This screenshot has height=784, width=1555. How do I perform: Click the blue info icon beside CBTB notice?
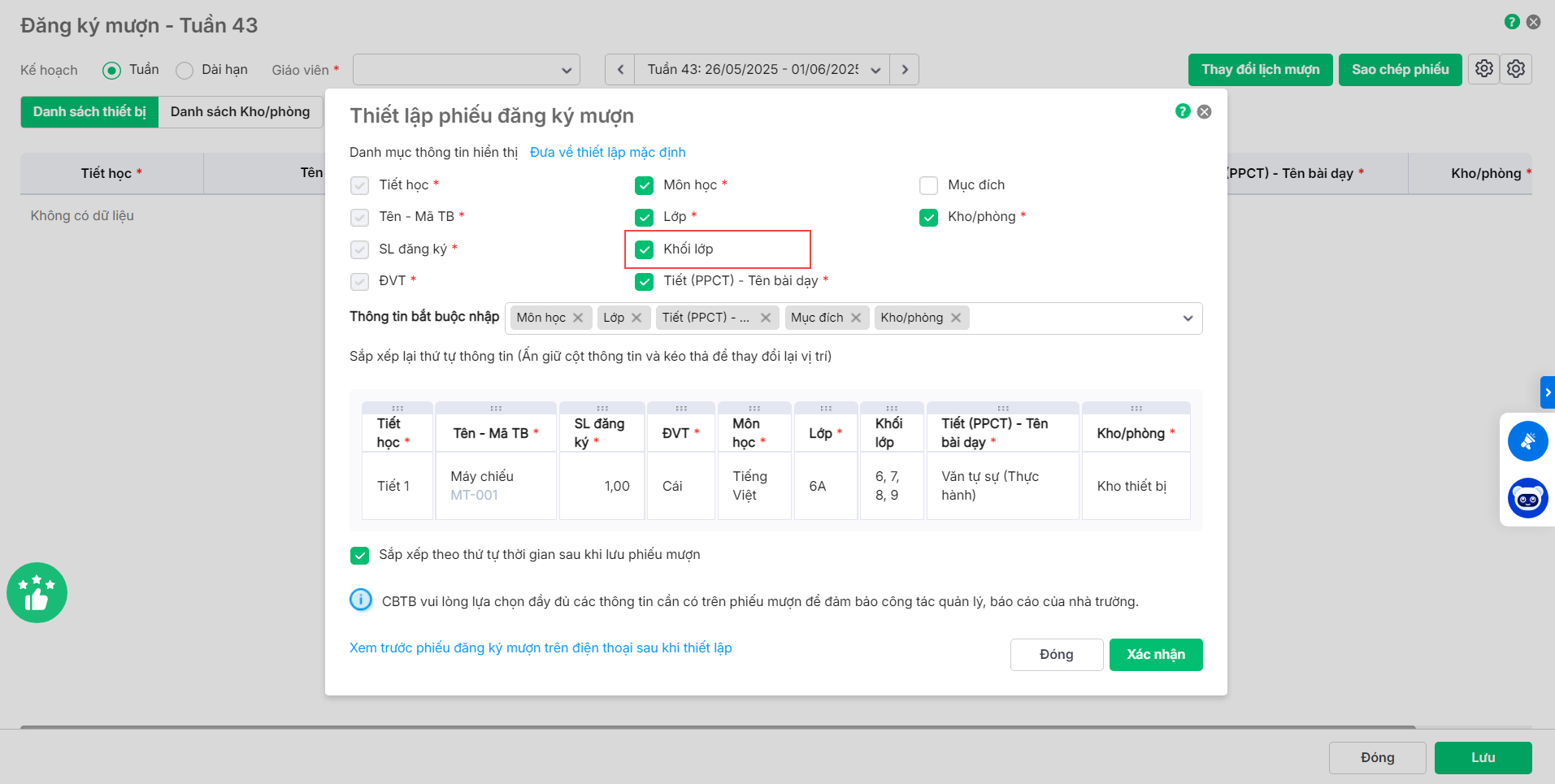coord(361,600)
